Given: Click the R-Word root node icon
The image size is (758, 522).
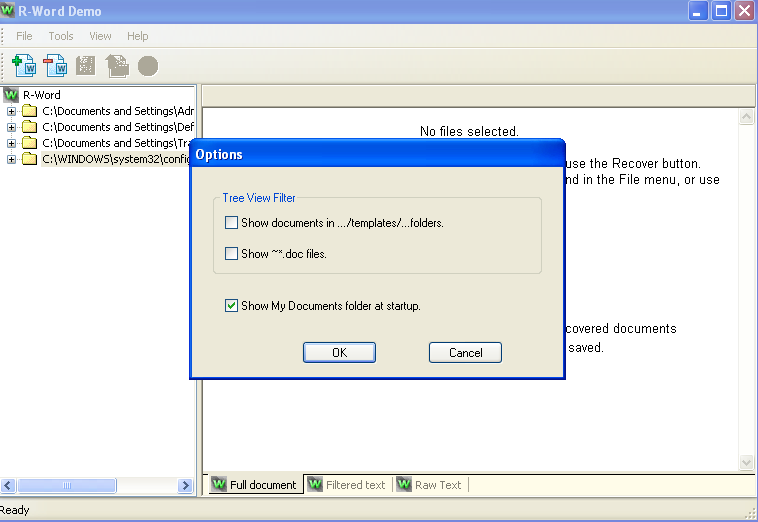Looking at the screenshot, I should [11, 95].
